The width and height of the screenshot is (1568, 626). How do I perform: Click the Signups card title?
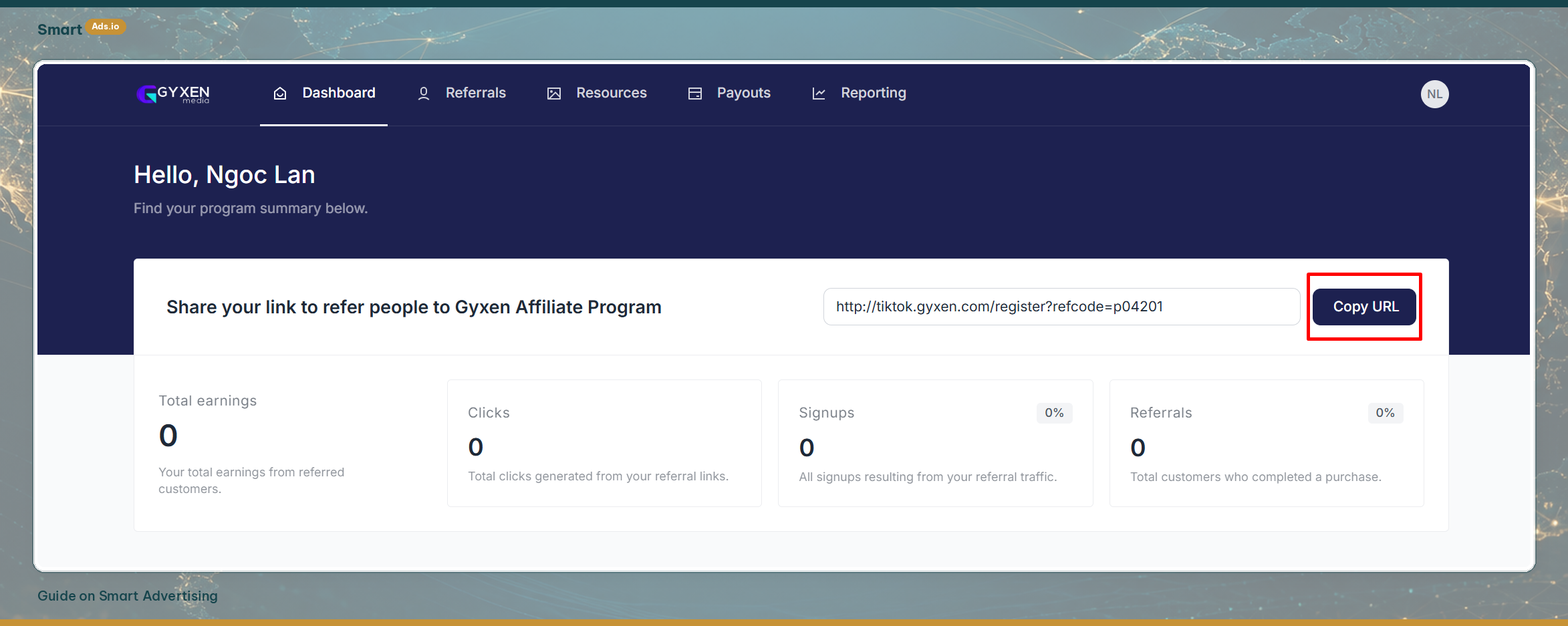pos(827,413)
